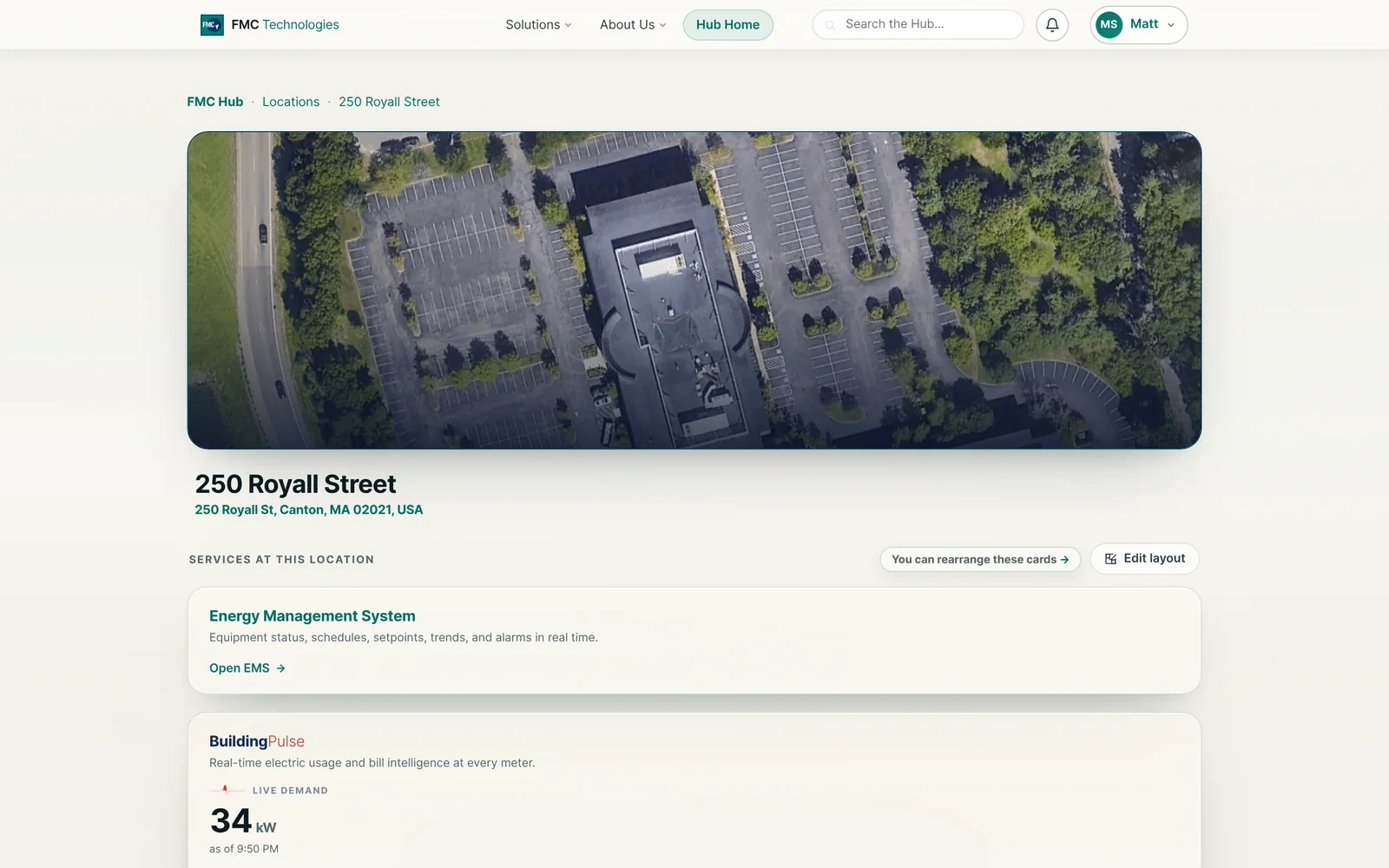Click the Open EMS link
This screenshot has height=868, width=1389.
tap(247, 668)
